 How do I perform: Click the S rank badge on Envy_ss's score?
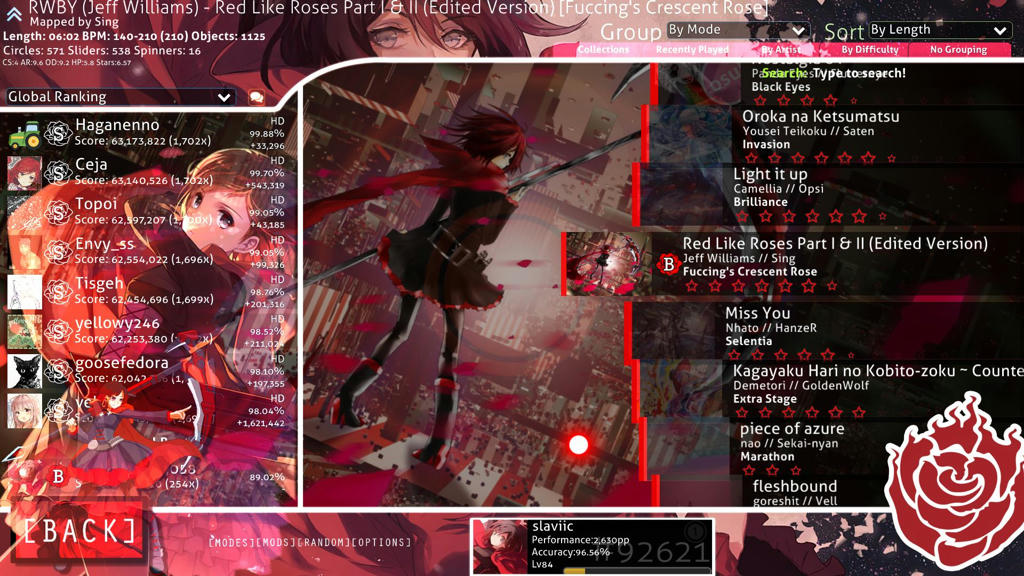click(58, 252)
